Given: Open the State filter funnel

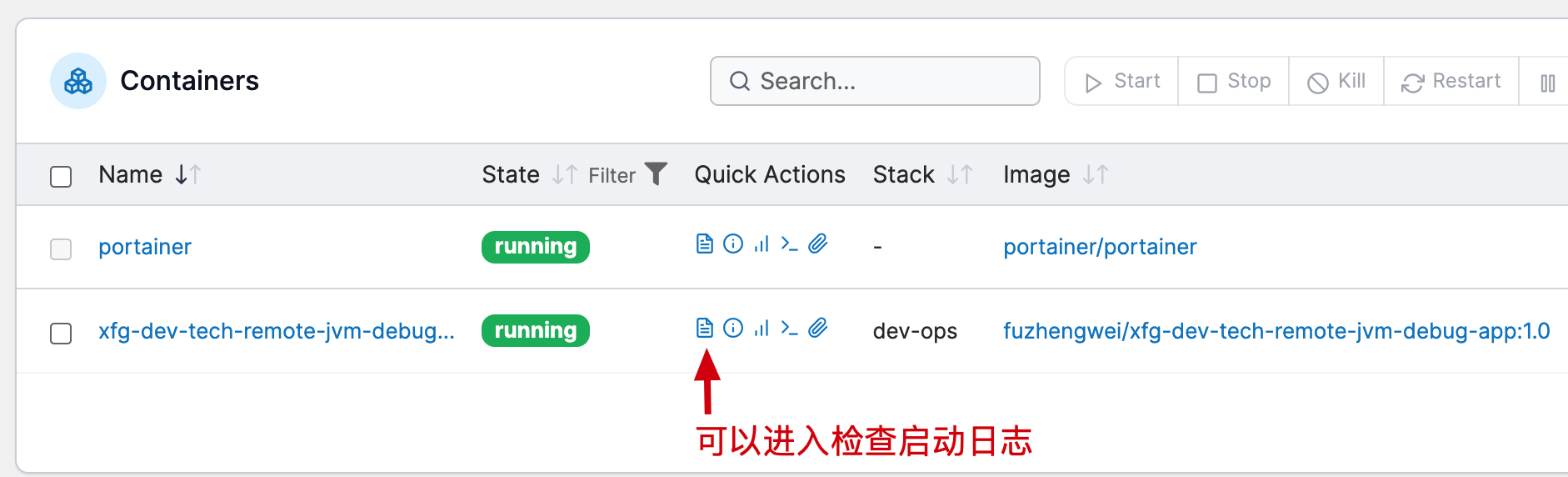Looking at the screenshot, I should pos(657,173).
